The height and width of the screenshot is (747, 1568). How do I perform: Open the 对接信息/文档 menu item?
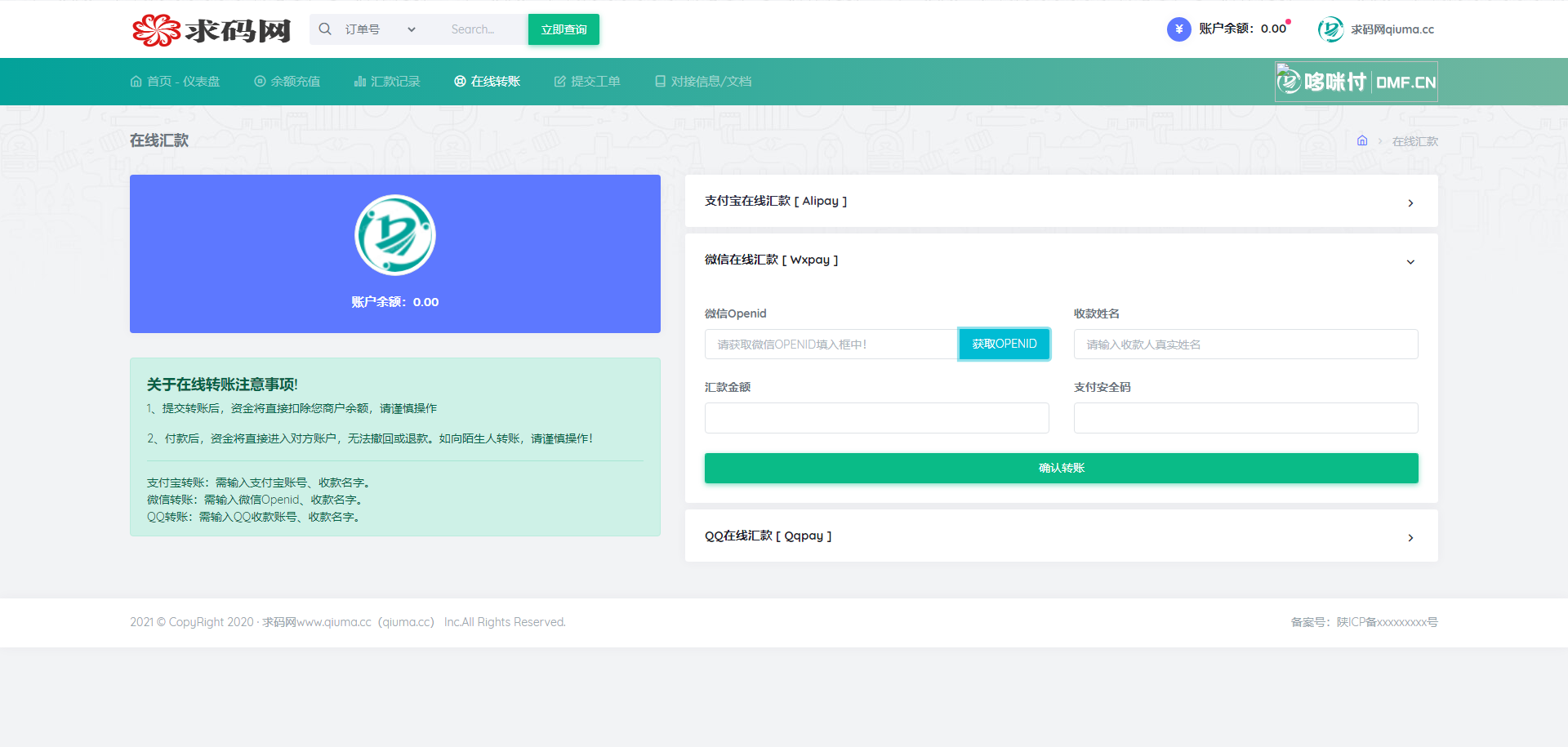click(702, 82)
